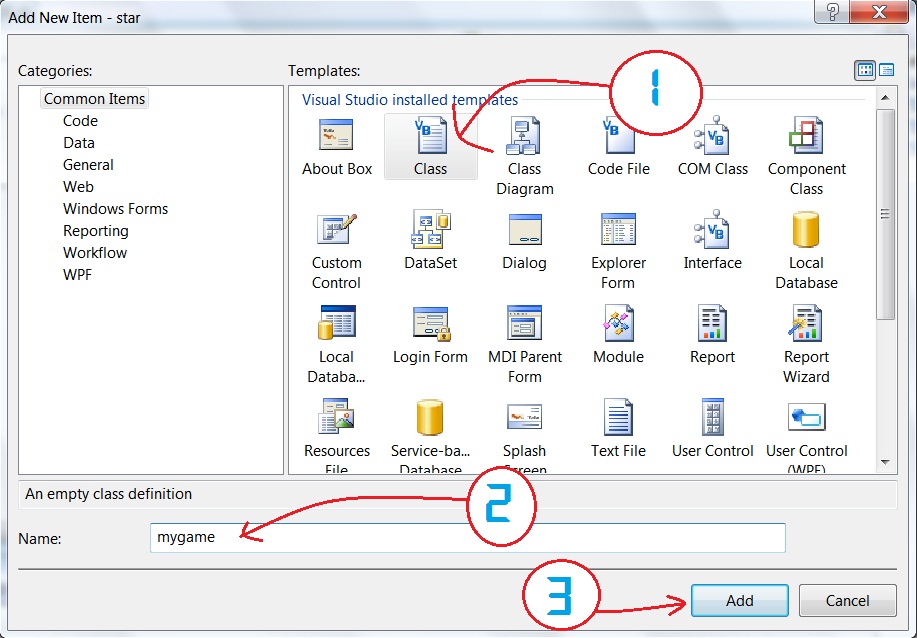This screenshot has width=917, height=638.
Task: Select the Code File template
Action: (x=618, y=146)
